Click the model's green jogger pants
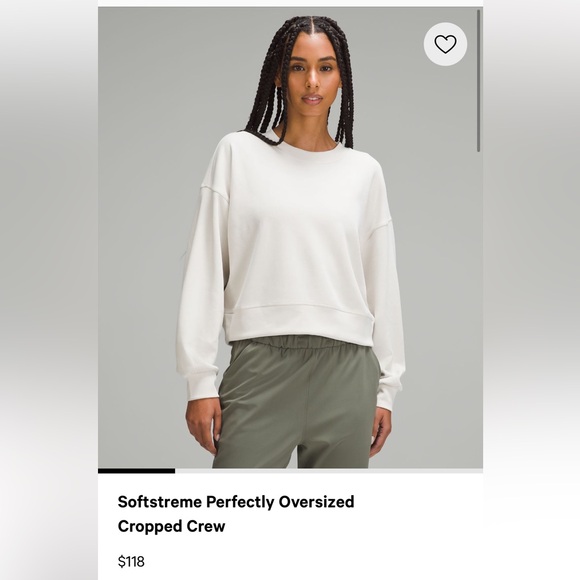 pos(296,401)
